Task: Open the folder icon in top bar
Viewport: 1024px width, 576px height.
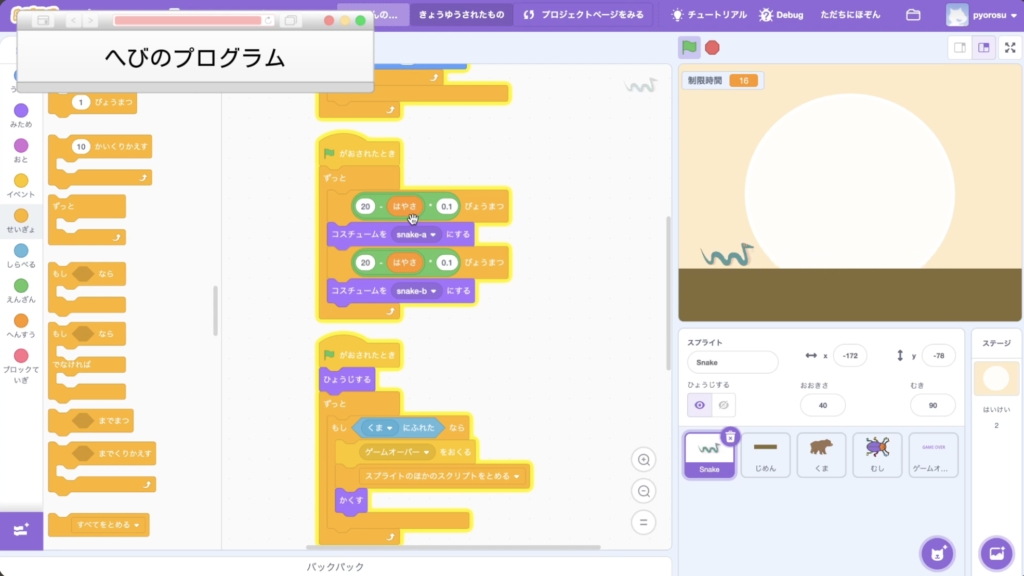Action: point(913,15)
